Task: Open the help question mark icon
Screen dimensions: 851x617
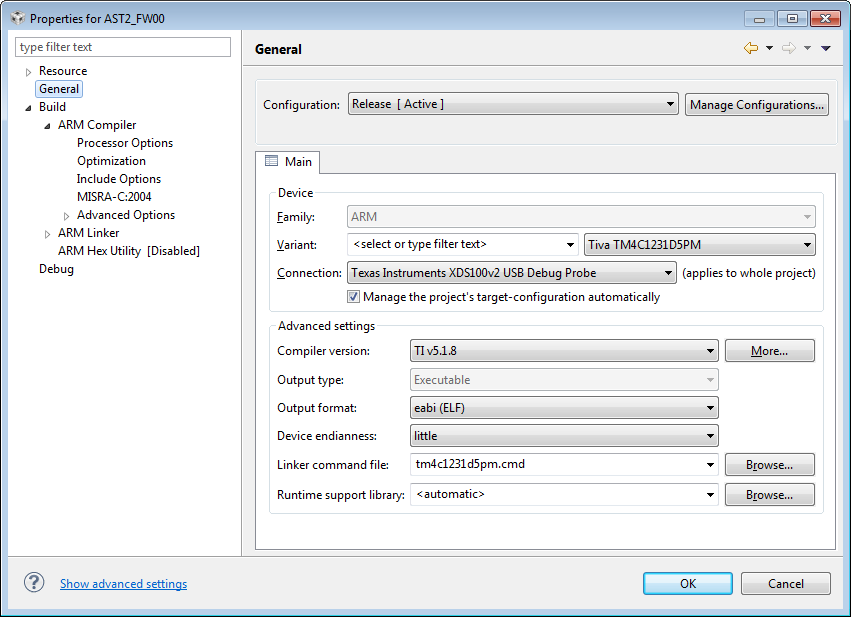Action: (34, 583)
